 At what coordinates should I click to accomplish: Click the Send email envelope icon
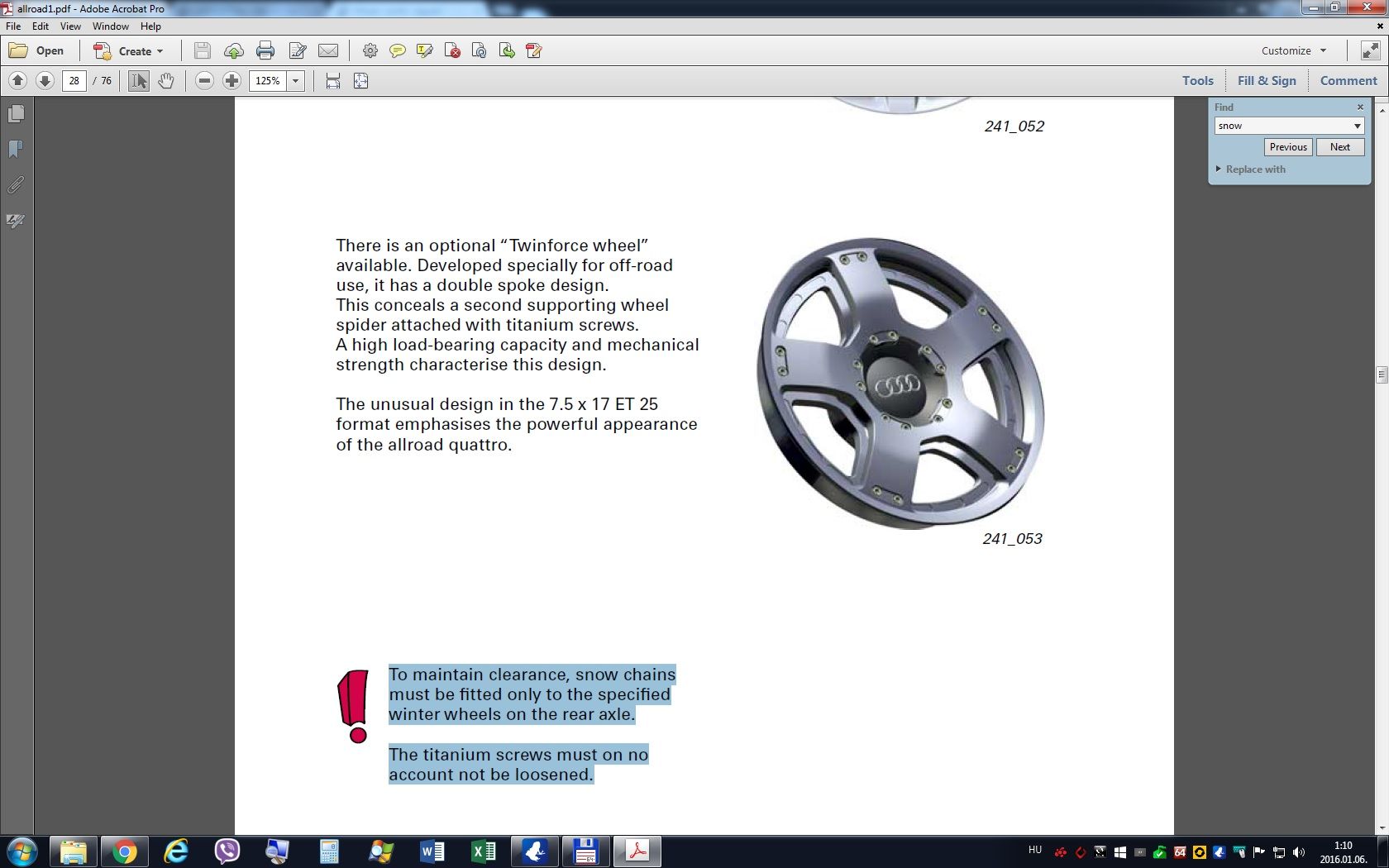[328, 50]
